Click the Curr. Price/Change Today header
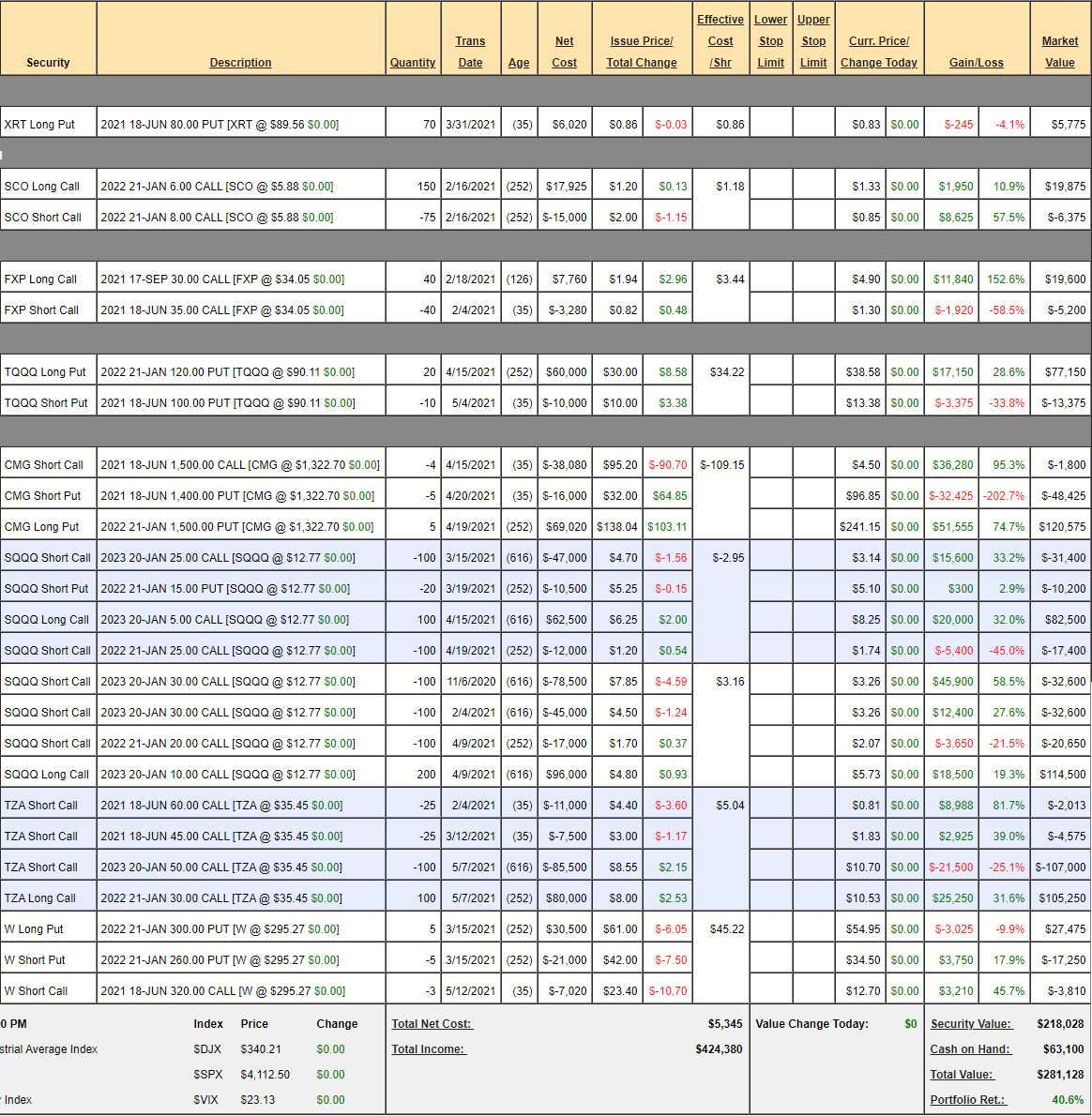This screenshot has height=1116, width=1092. (x=878, y=53)
